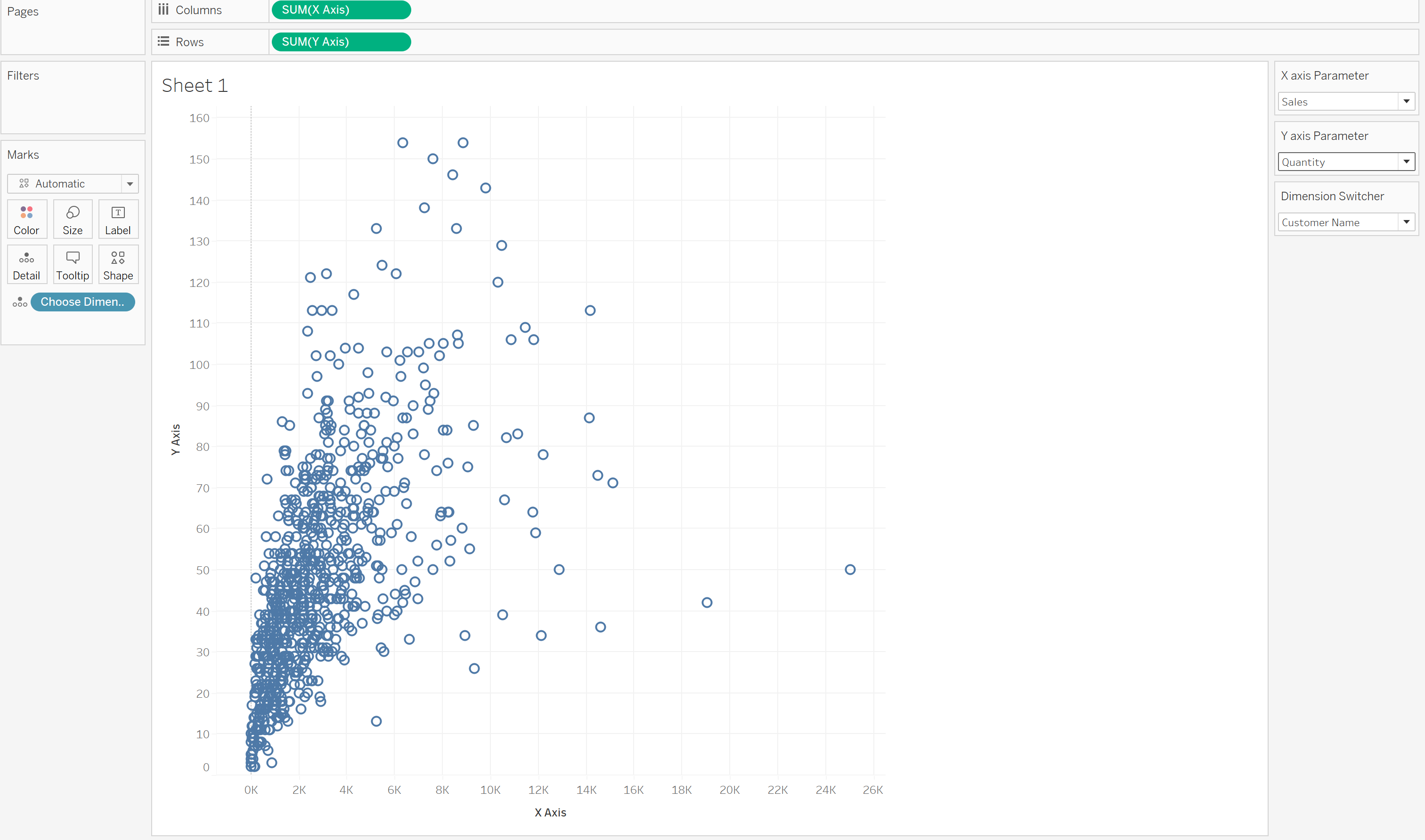Click the X Axis title label

tap(550, 812)
